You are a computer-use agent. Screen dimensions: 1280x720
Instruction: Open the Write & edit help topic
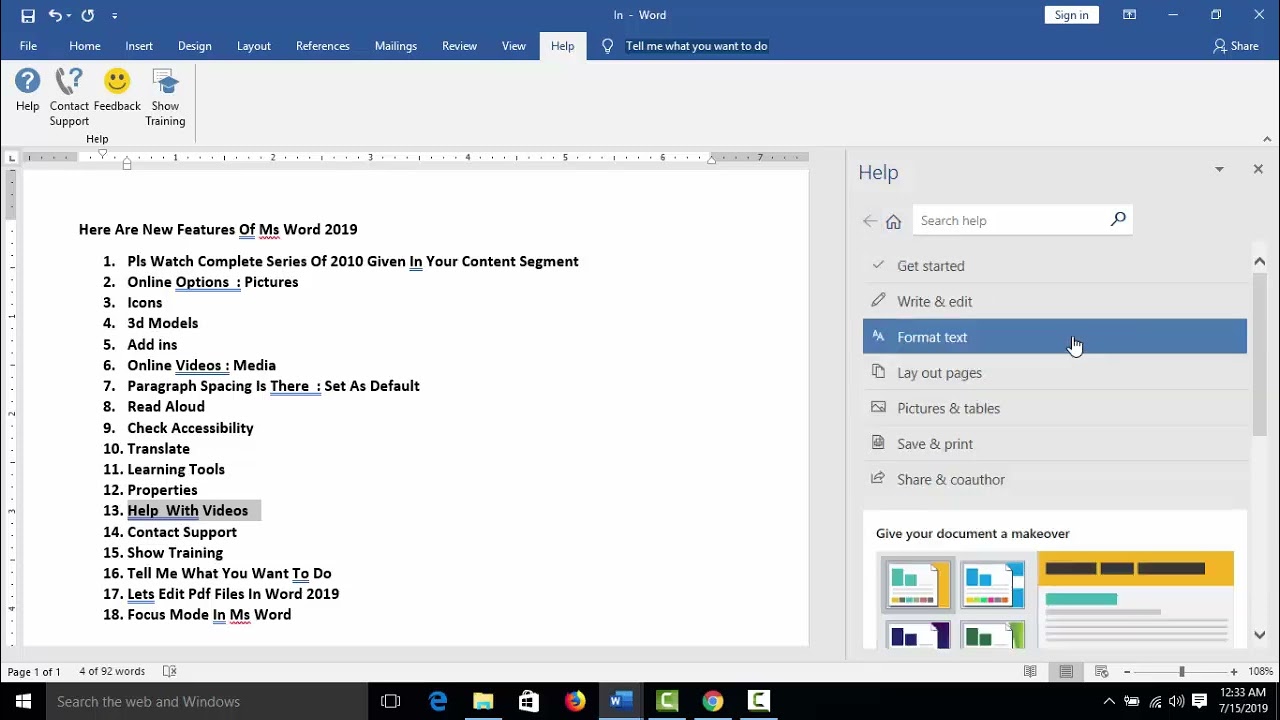pyautogui.click(x=1055, y=301)
